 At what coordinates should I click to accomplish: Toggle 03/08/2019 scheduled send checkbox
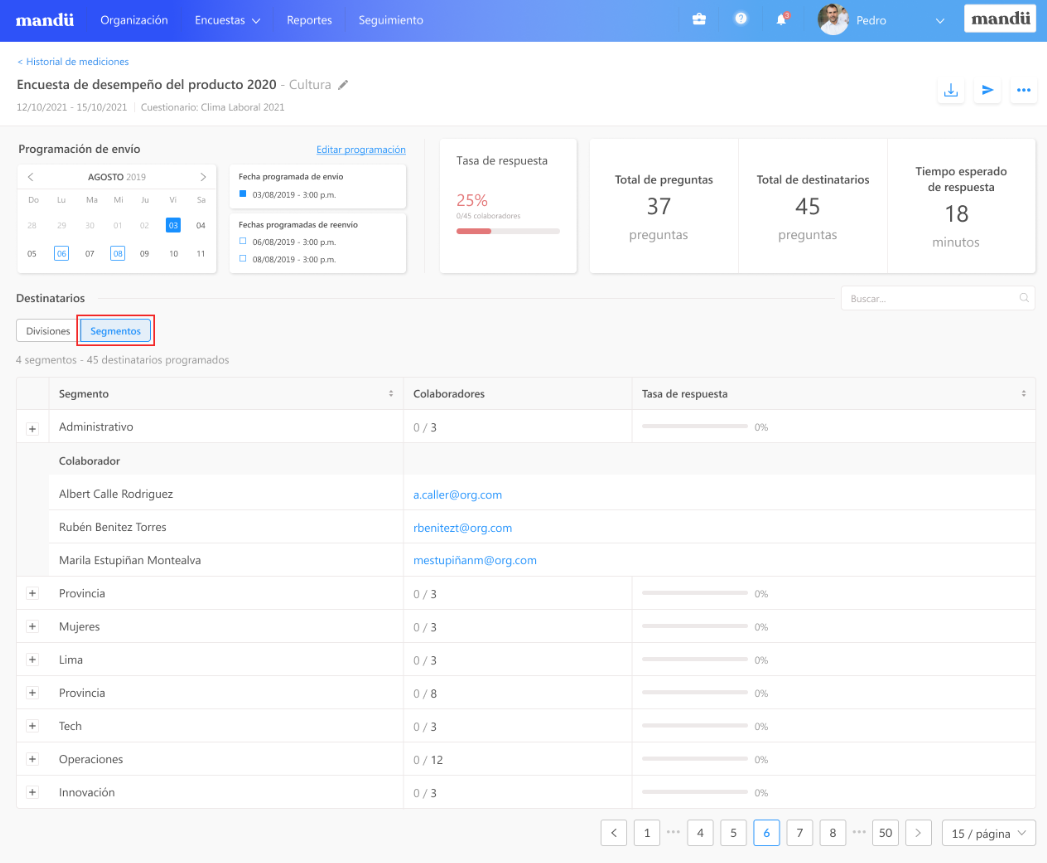click(x=242, y=194)
